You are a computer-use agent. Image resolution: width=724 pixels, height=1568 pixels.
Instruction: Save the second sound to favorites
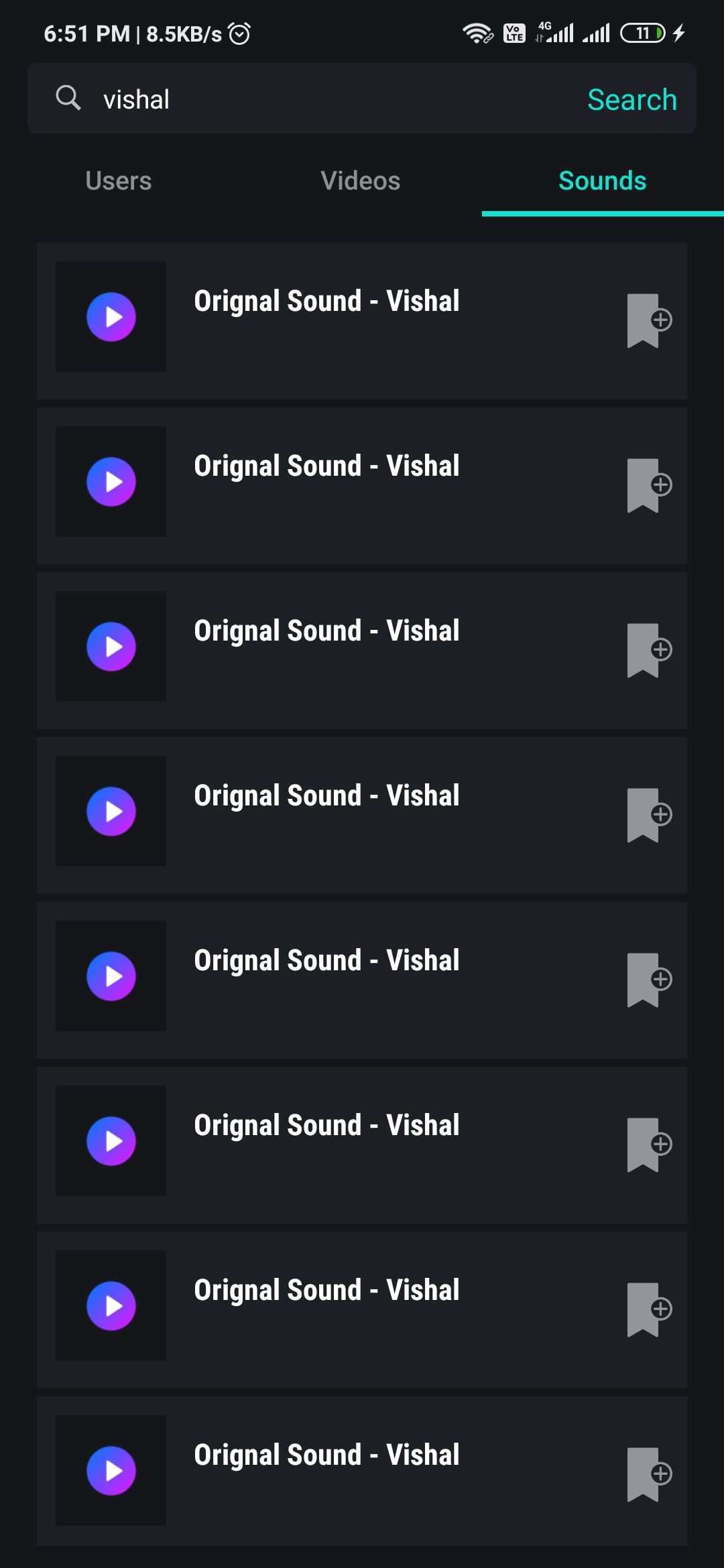[649, 485]
